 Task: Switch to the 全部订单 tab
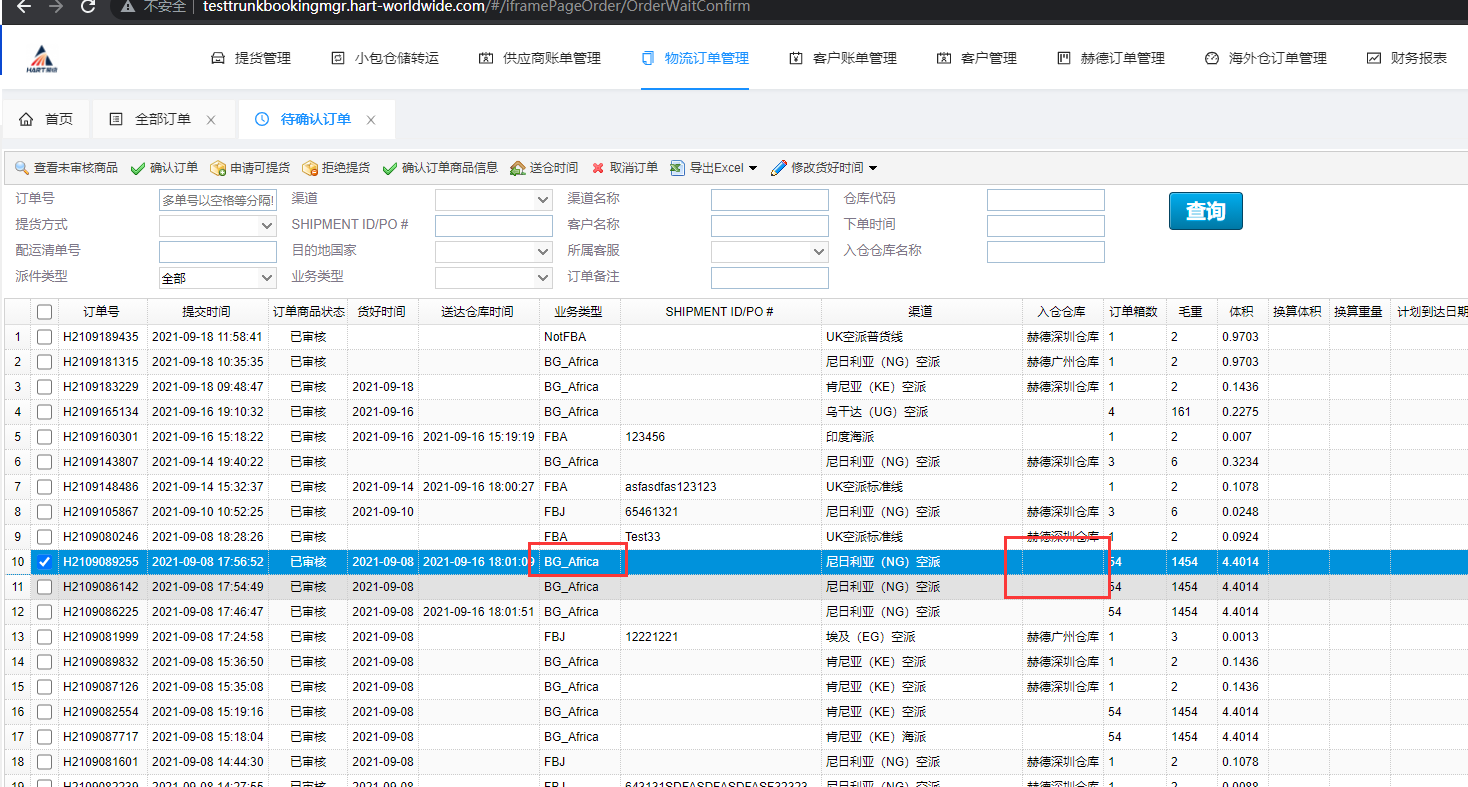pyautogui.click(x=162, y=119)
